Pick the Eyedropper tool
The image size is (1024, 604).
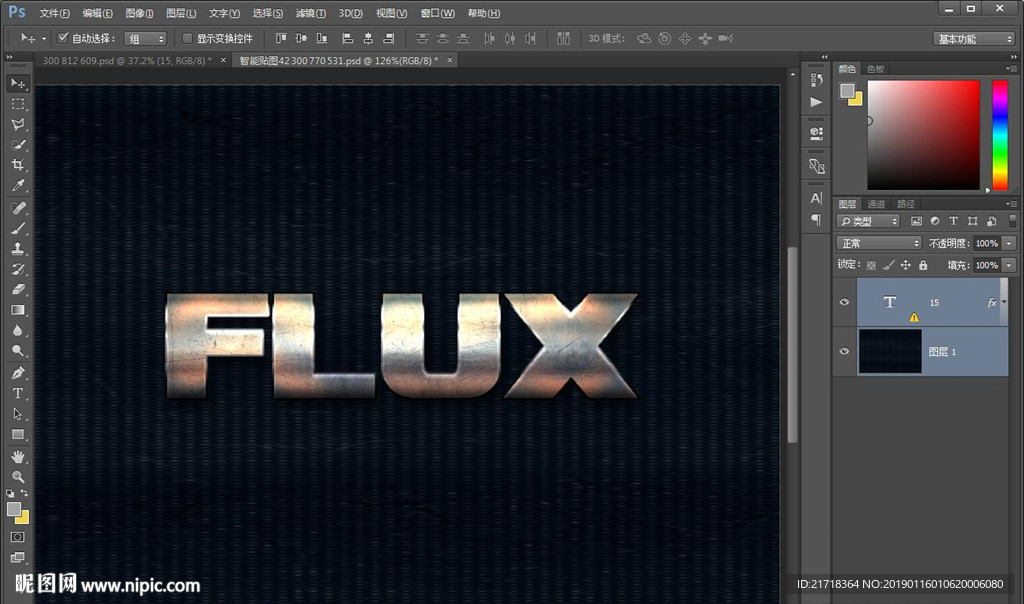click(18, 186)
